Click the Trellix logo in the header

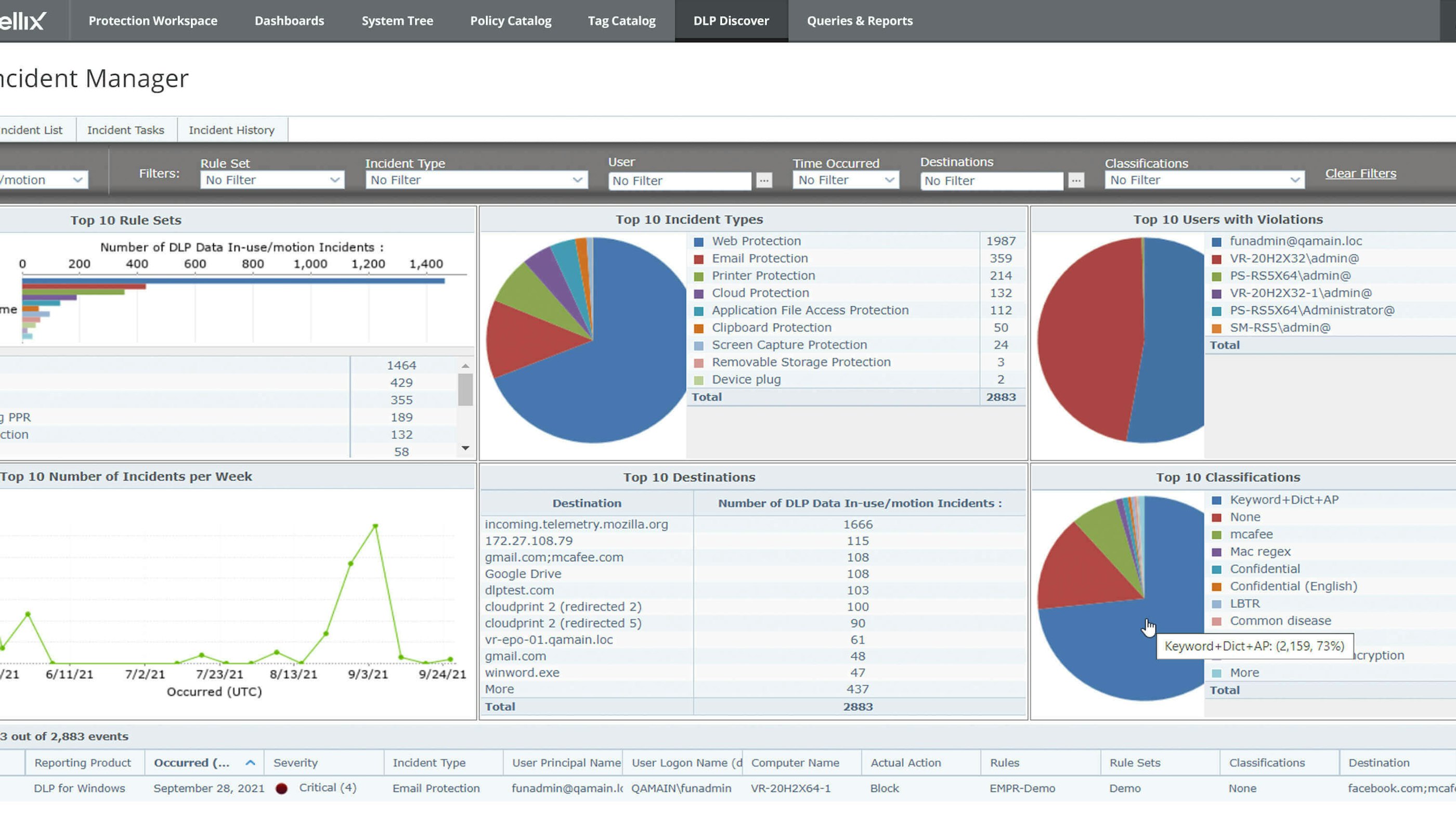(x=22, y=21)
